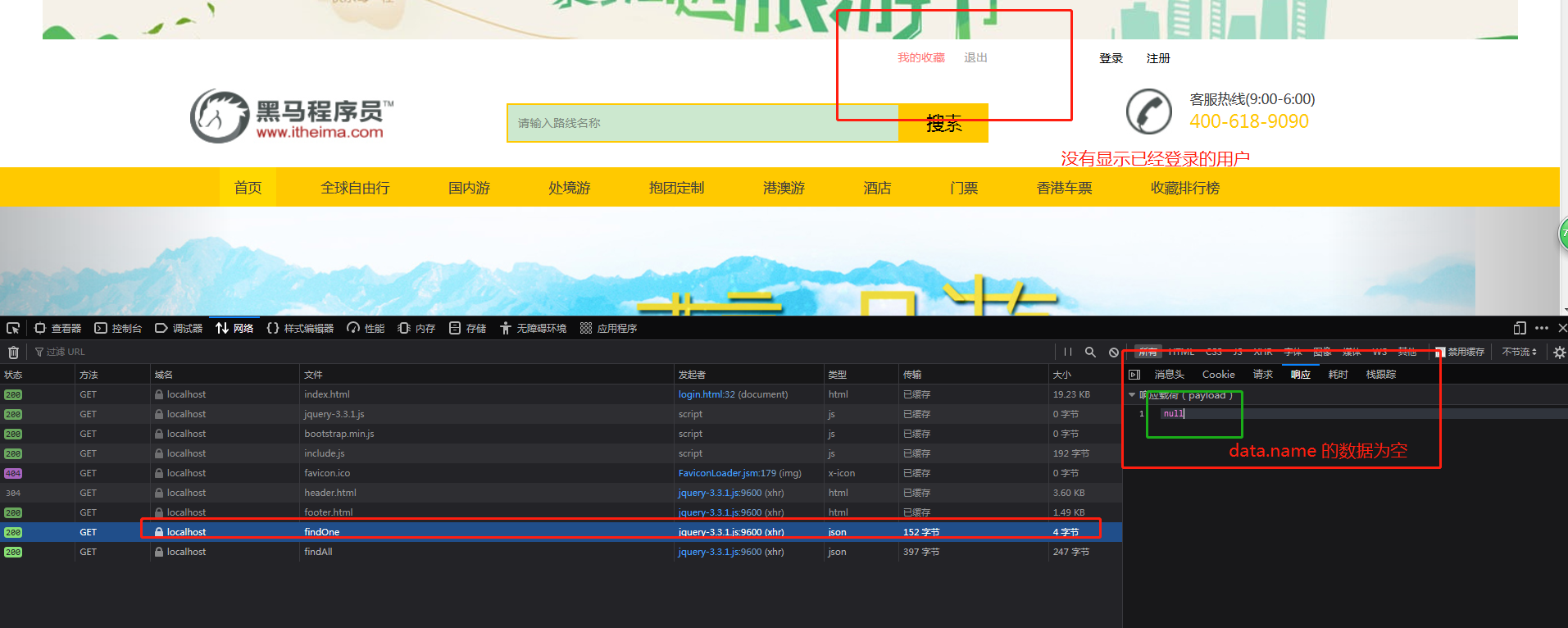The height and width of the screenshot is (628, 1568).
Task: Filter requests by XHR type
Action: click(1263, 352)
